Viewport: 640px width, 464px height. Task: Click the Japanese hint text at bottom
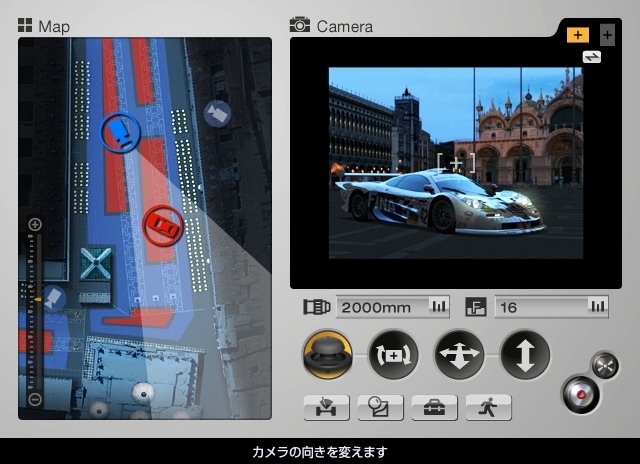(320, 452)
